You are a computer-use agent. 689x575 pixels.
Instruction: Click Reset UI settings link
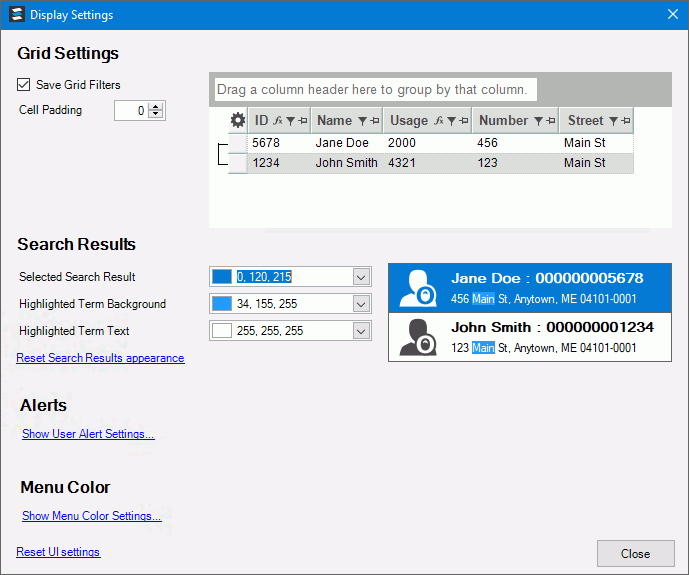coord(58,552)
